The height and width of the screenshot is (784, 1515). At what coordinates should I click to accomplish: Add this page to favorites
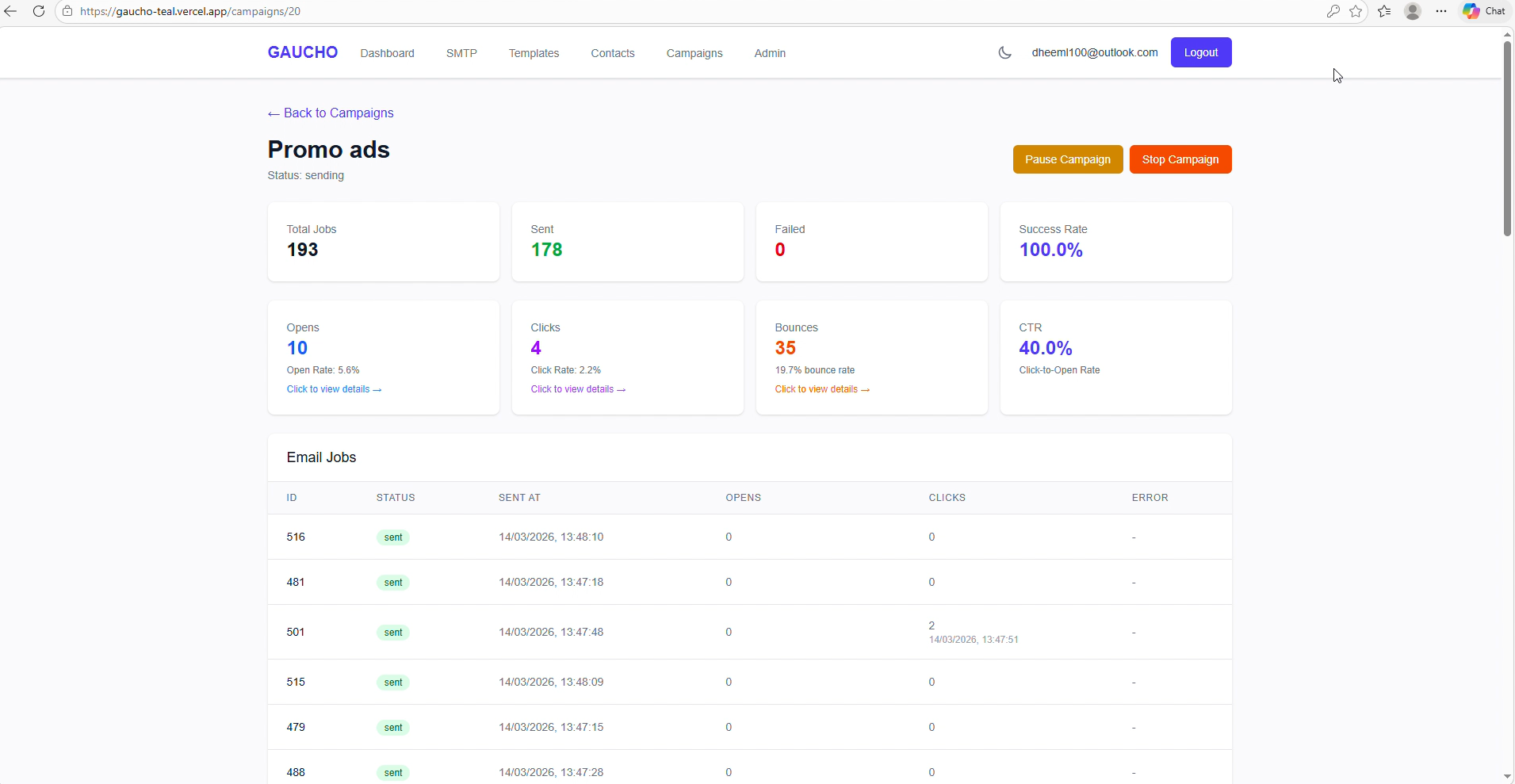point(1357,12)
